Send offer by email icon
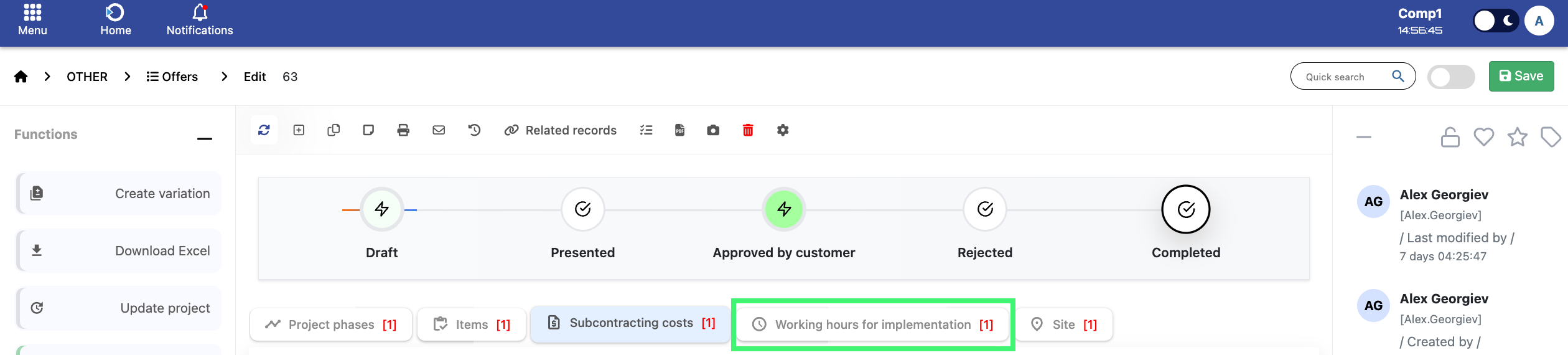Image resolution: width=1568 pixels, height=355 pixels. tap(439, 130)
